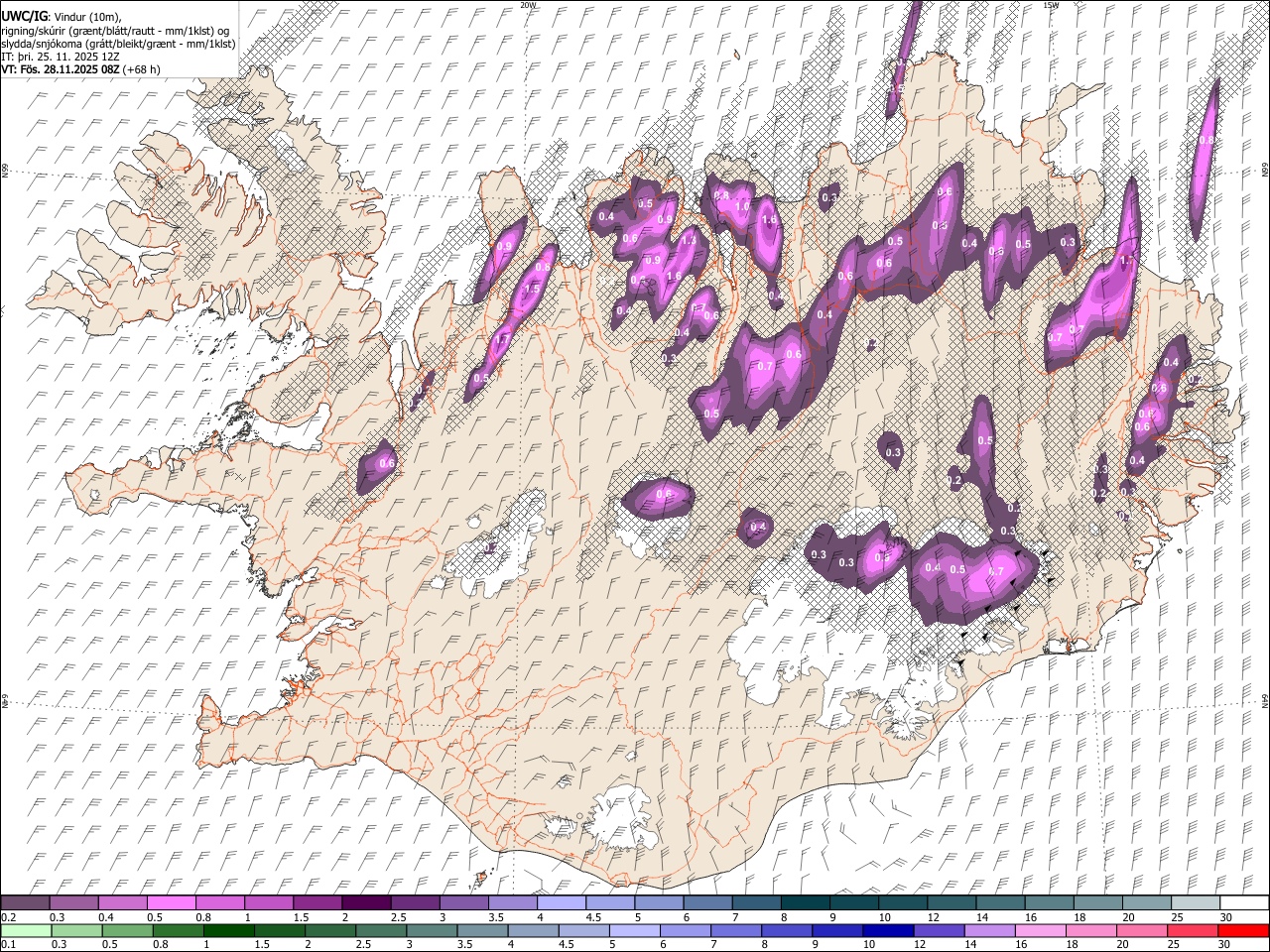Image resolution: width=1270 pixels, height=952 pixels.
Task: Click the bright pink 0.5 swatch in the upper legend row
Action: (x=171, y=903)
